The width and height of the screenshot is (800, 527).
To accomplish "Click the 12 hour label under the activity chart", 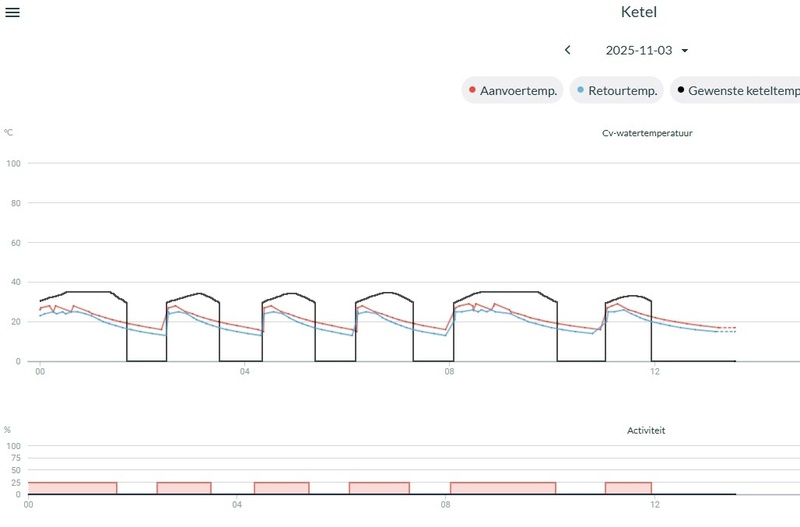I will [x=652, y=505].
